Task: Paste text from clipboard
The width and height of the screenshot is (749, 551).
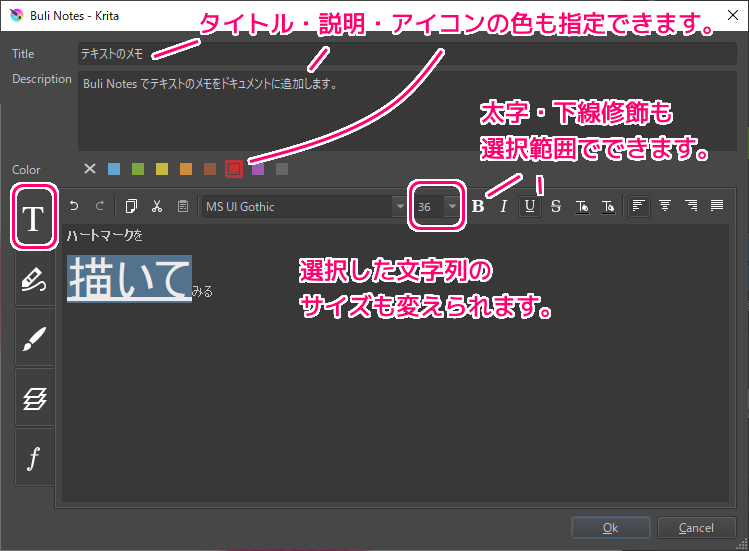Action: 182,206
